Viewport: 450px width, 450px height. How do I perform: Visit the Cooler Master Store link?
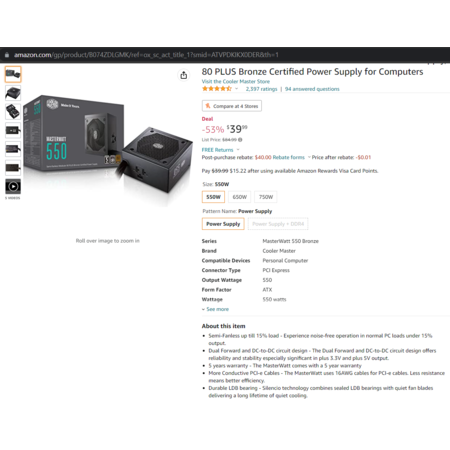point(236,81)
